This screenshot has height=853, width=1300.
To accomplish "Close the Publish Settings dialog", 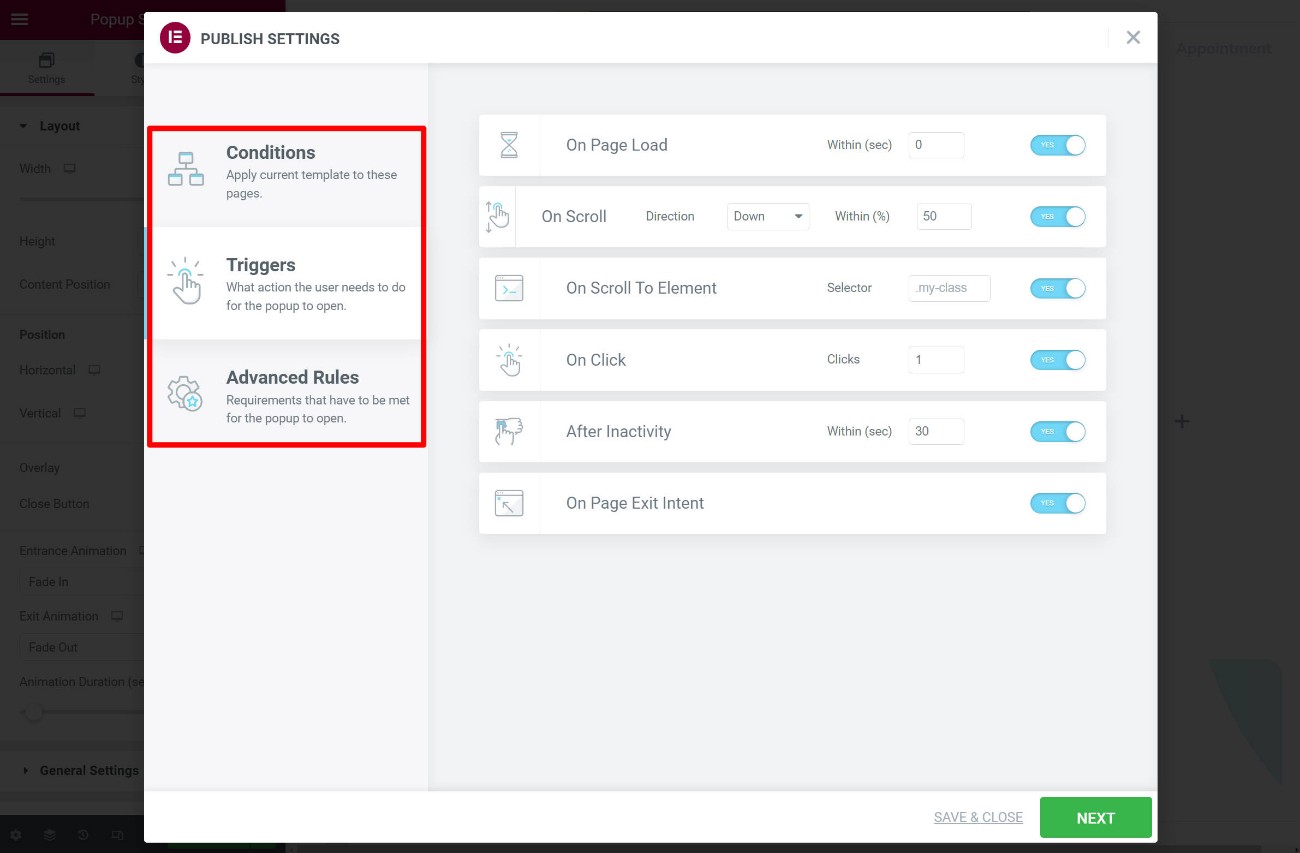I will 1133,38.
